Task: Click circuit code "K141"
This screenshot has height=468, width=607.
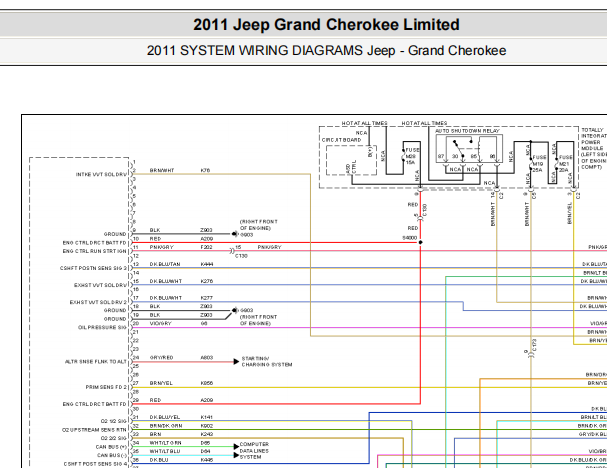Action: (x=207, y=417)
